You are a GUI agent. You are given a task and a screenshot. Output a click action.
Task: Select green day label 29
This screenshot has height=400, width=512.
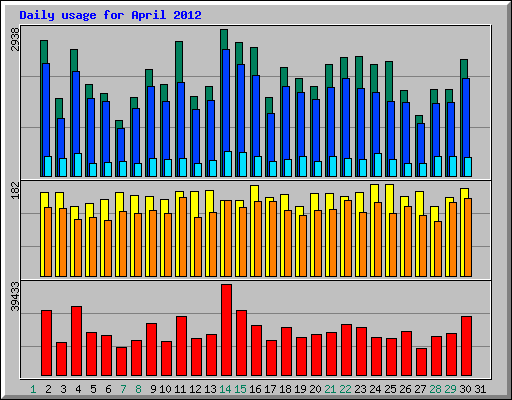pyautogui.click(x=450, y=389)
